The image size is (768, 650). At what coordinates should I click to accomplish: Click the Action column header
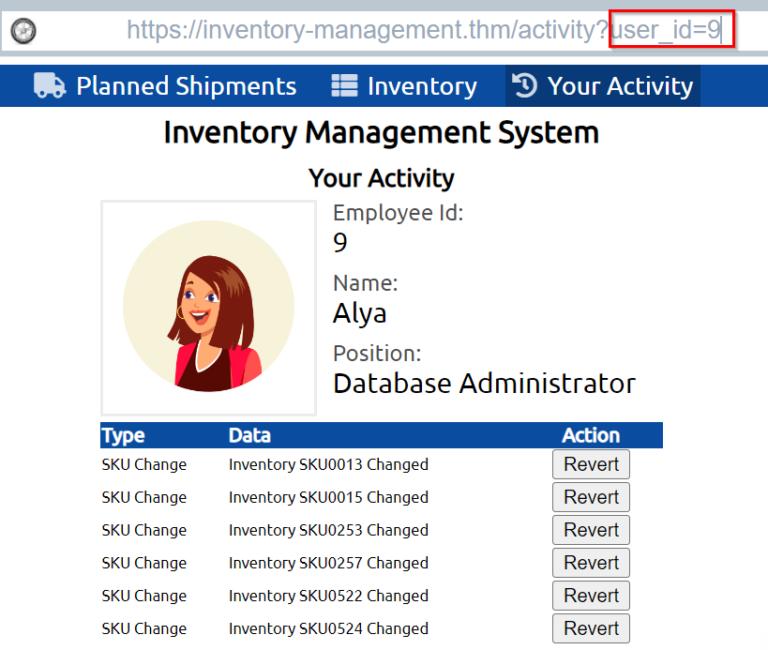click(591, 436)
